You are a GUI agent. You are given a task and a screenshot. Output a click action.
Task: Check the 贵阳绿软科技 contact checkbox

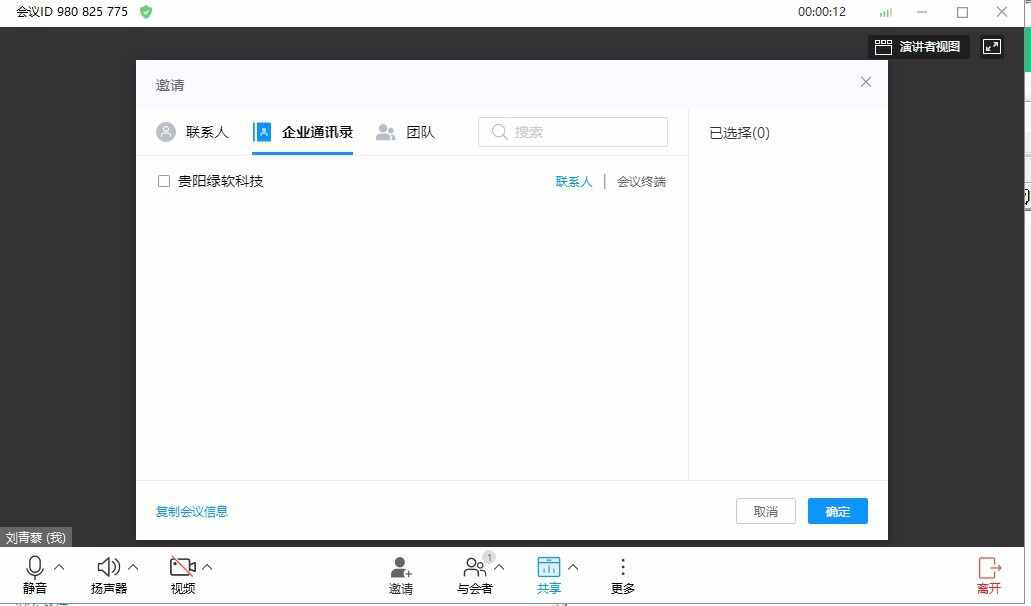[164, 181]
